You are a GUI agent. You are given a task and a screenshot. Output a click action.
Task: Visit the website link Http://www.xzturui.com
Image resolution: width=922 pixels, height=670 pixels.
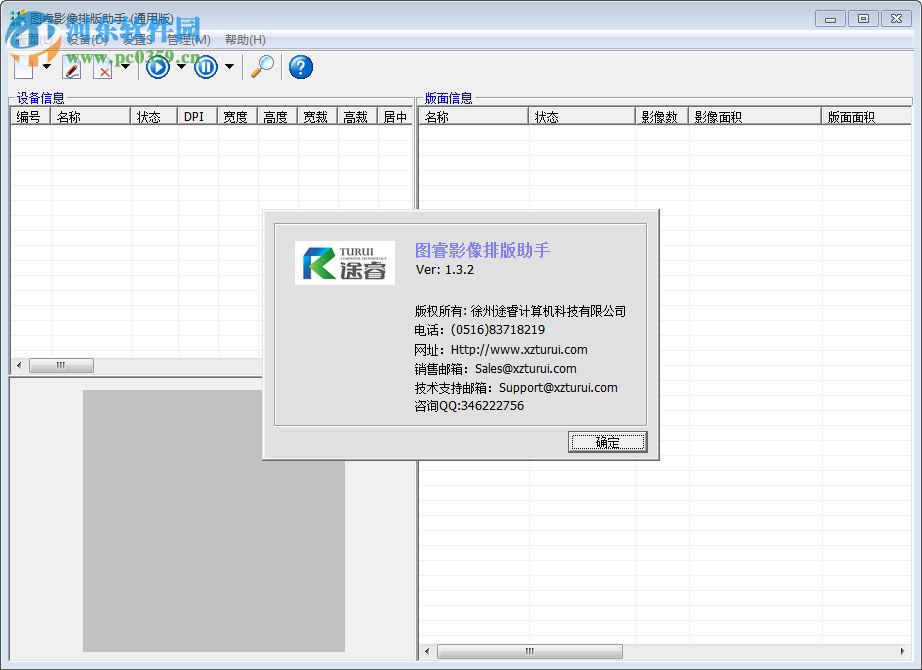point(519,349)
